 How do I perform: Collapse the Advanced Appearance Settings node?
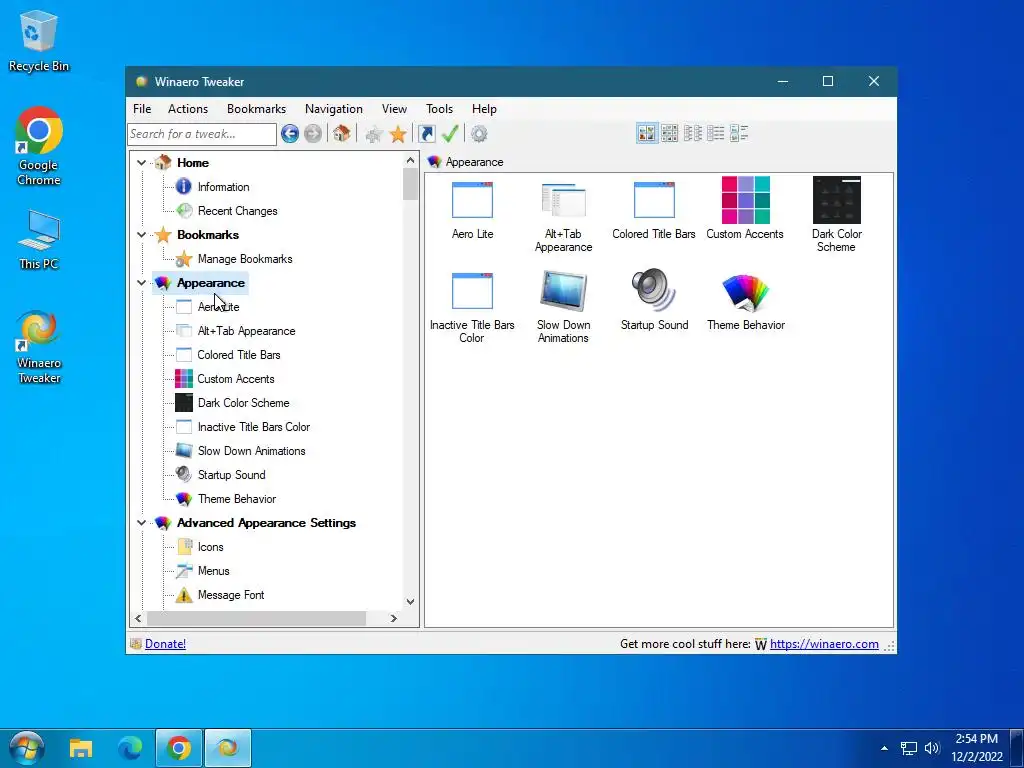click(141, 522)
